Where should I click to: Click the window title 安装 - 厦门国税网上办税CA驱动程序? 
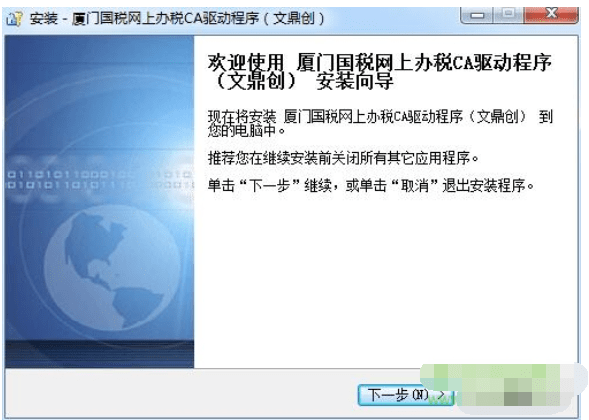point(177,18)
